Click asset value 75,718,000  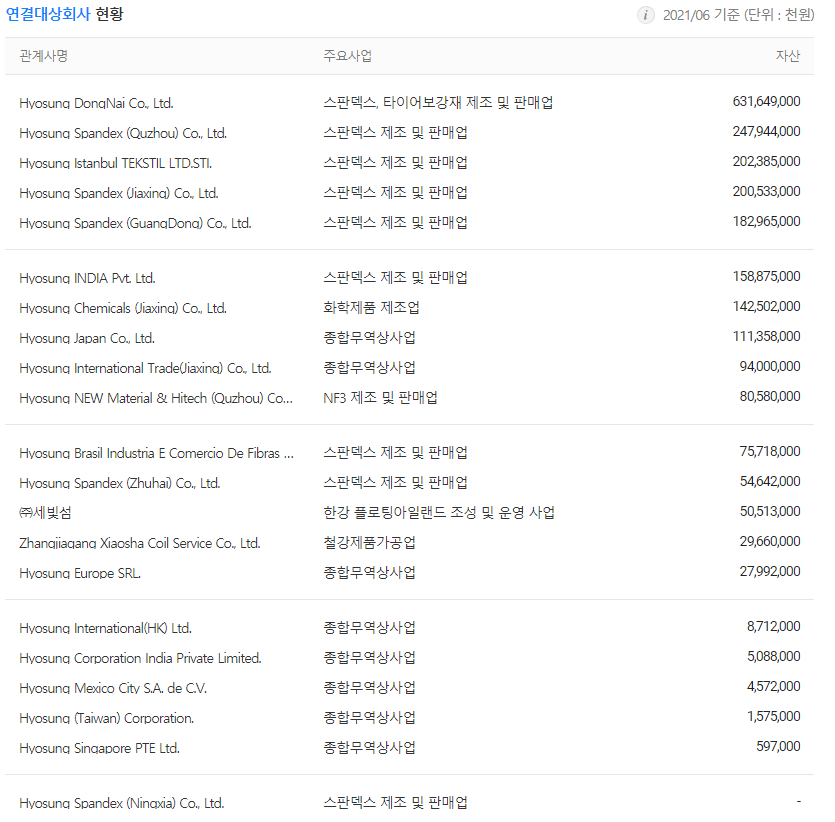[770, 451]
